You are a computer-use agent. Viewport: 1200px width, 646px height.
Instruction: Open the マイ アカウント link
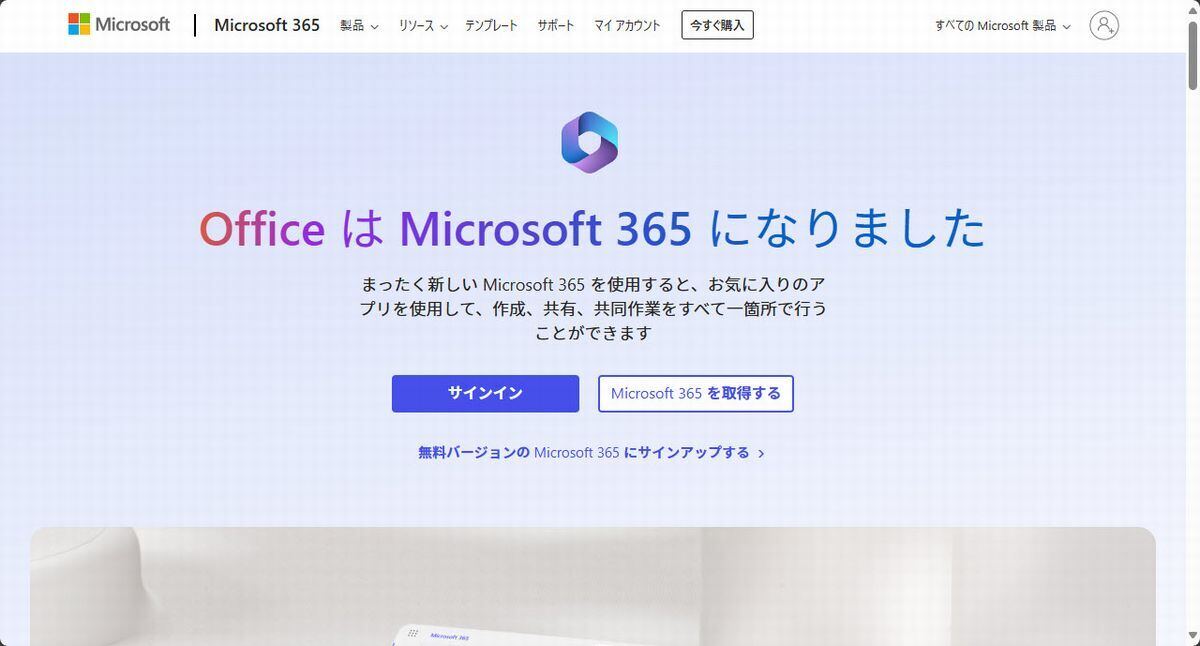pyautogui.click(x=627, y=26)
